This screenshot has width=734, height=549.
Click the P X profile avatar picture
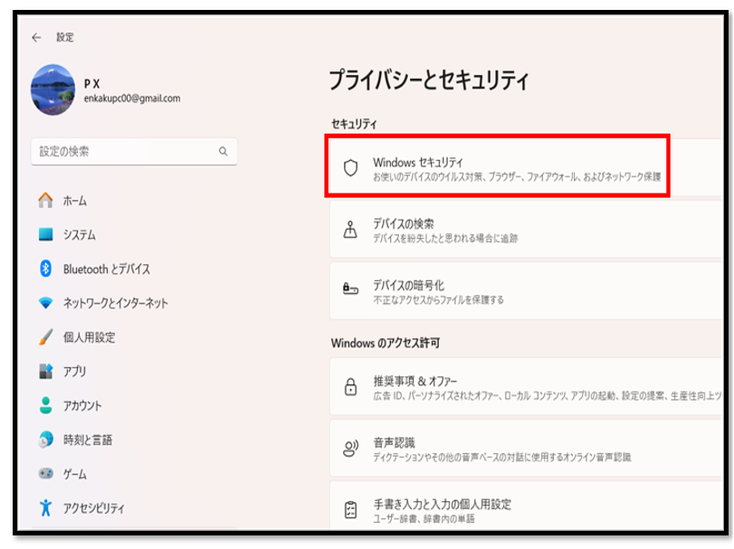(x=53, y=90)
